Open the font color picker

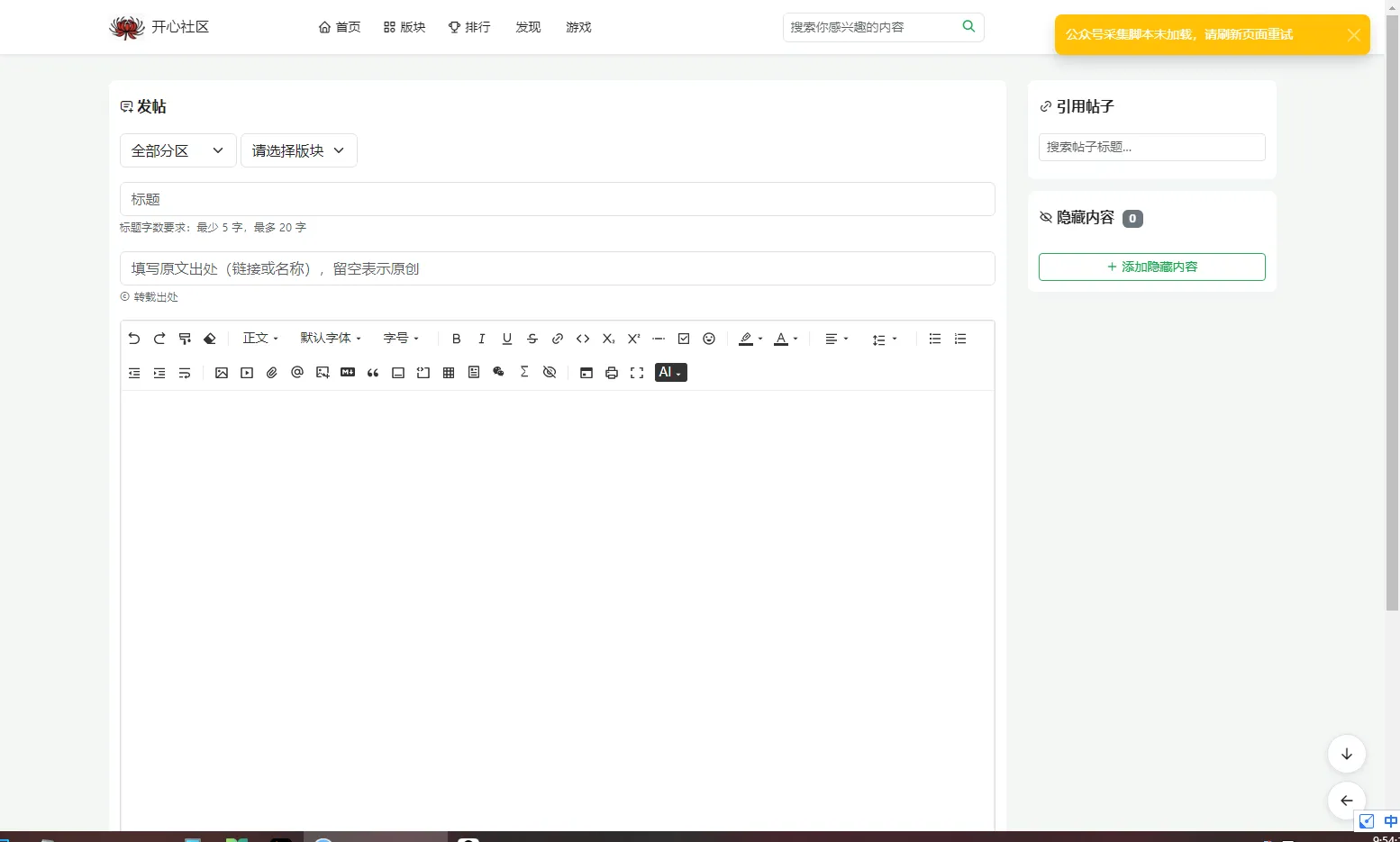click(x=786, y=339)
